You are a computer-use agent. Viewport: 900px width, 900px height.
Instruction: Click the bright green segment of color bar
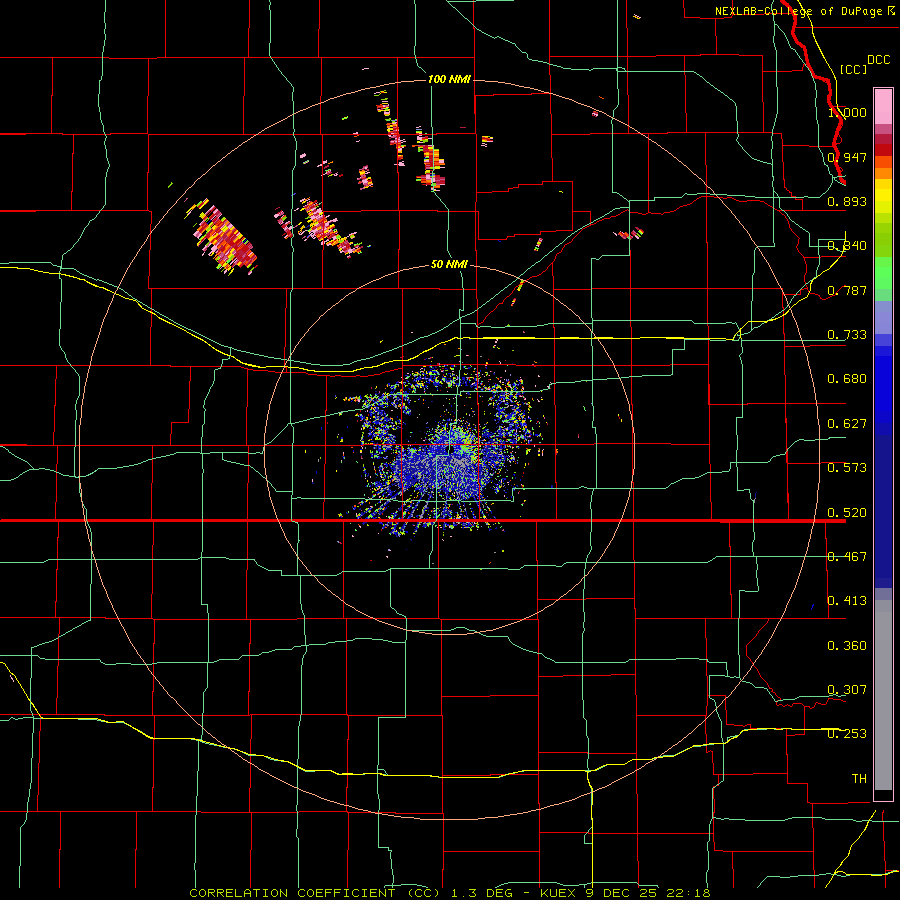[x=883, y=273]
